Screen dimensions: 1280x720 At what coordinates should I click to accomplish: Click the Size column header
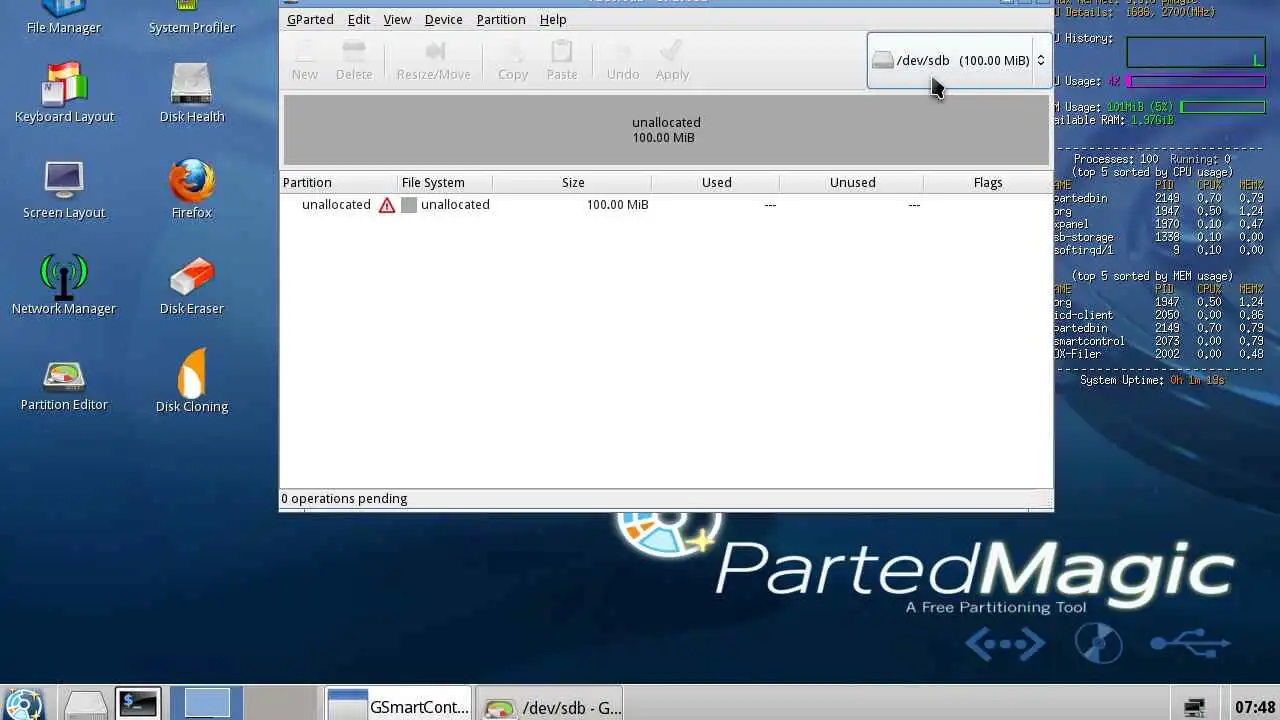pyautogui.click(x=572, y=182)
